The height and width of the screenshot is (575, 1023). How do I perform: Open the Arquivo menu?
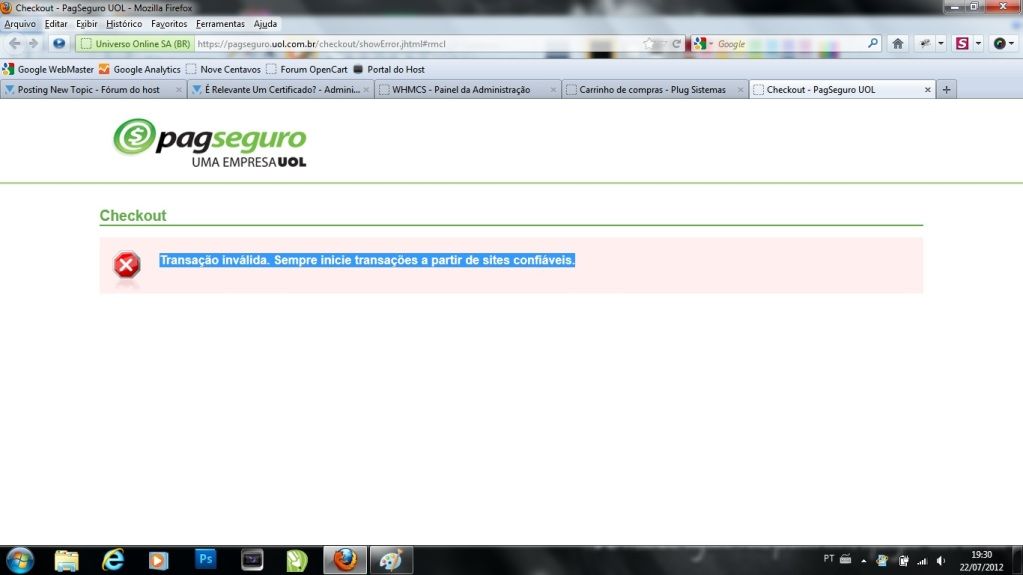click(x=20, y=23)
